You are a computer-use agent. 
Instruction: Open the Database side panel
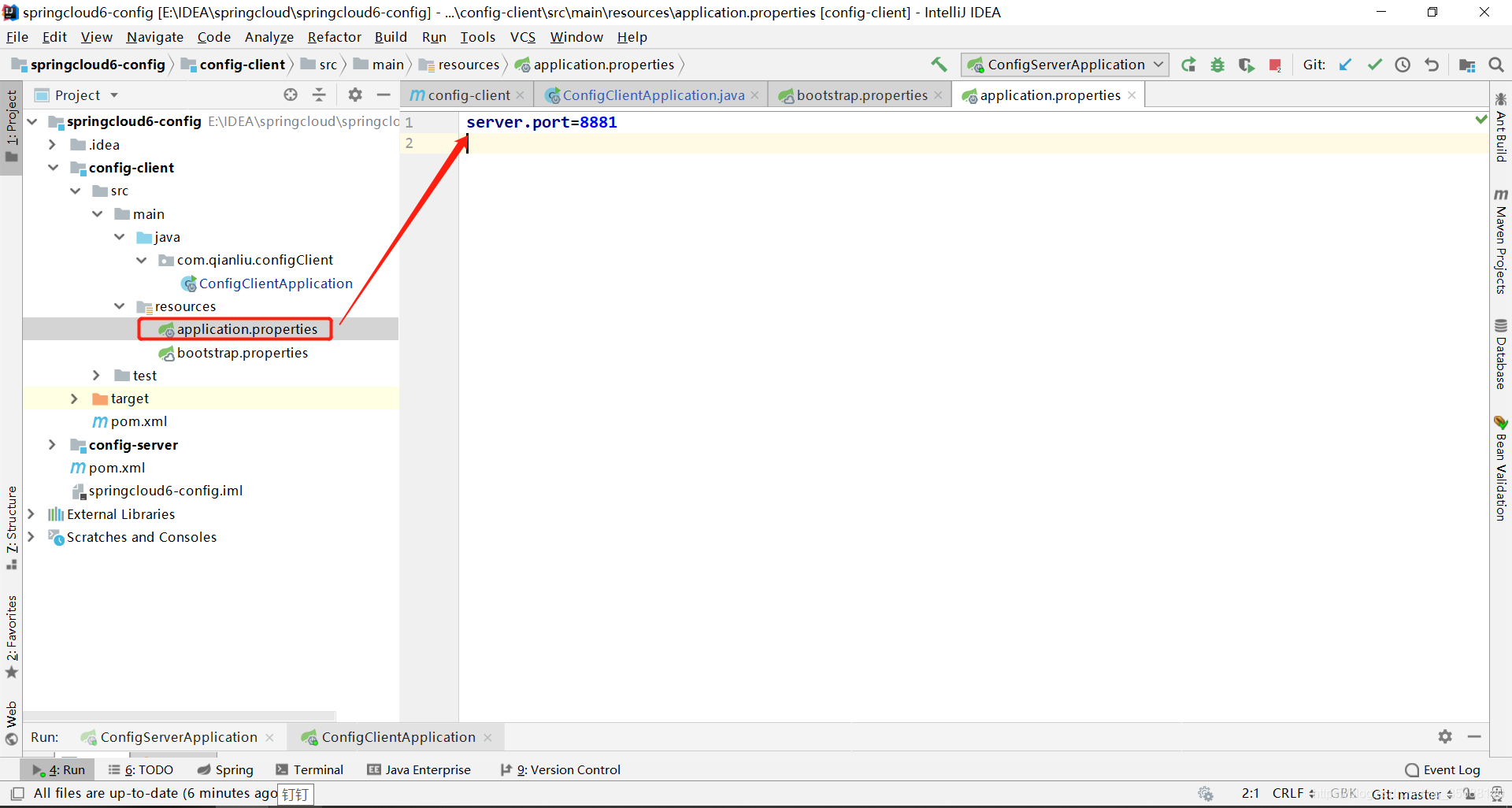(1501, 354)
